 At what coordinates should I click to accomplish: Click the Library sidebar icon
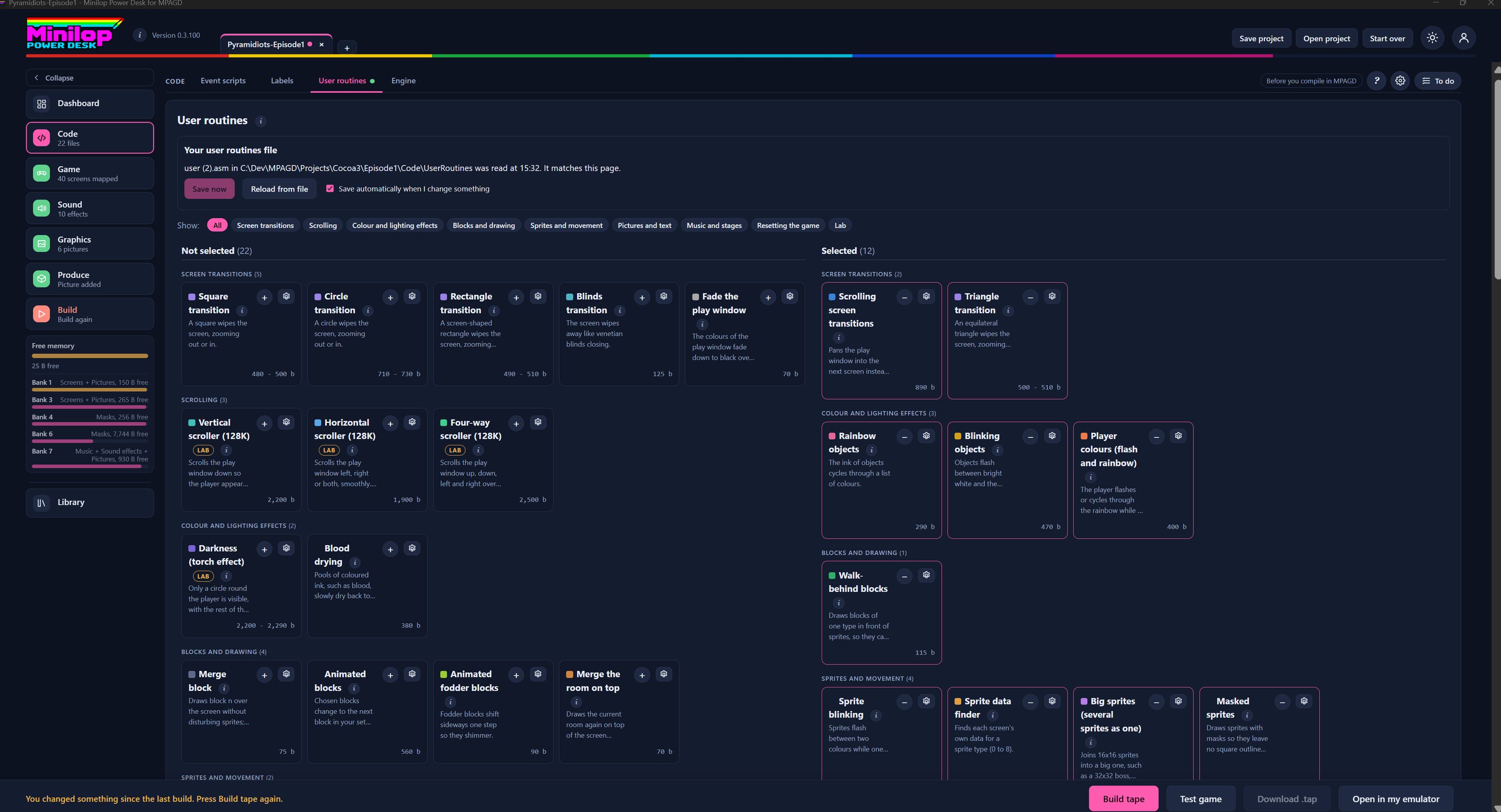[42, 503]
